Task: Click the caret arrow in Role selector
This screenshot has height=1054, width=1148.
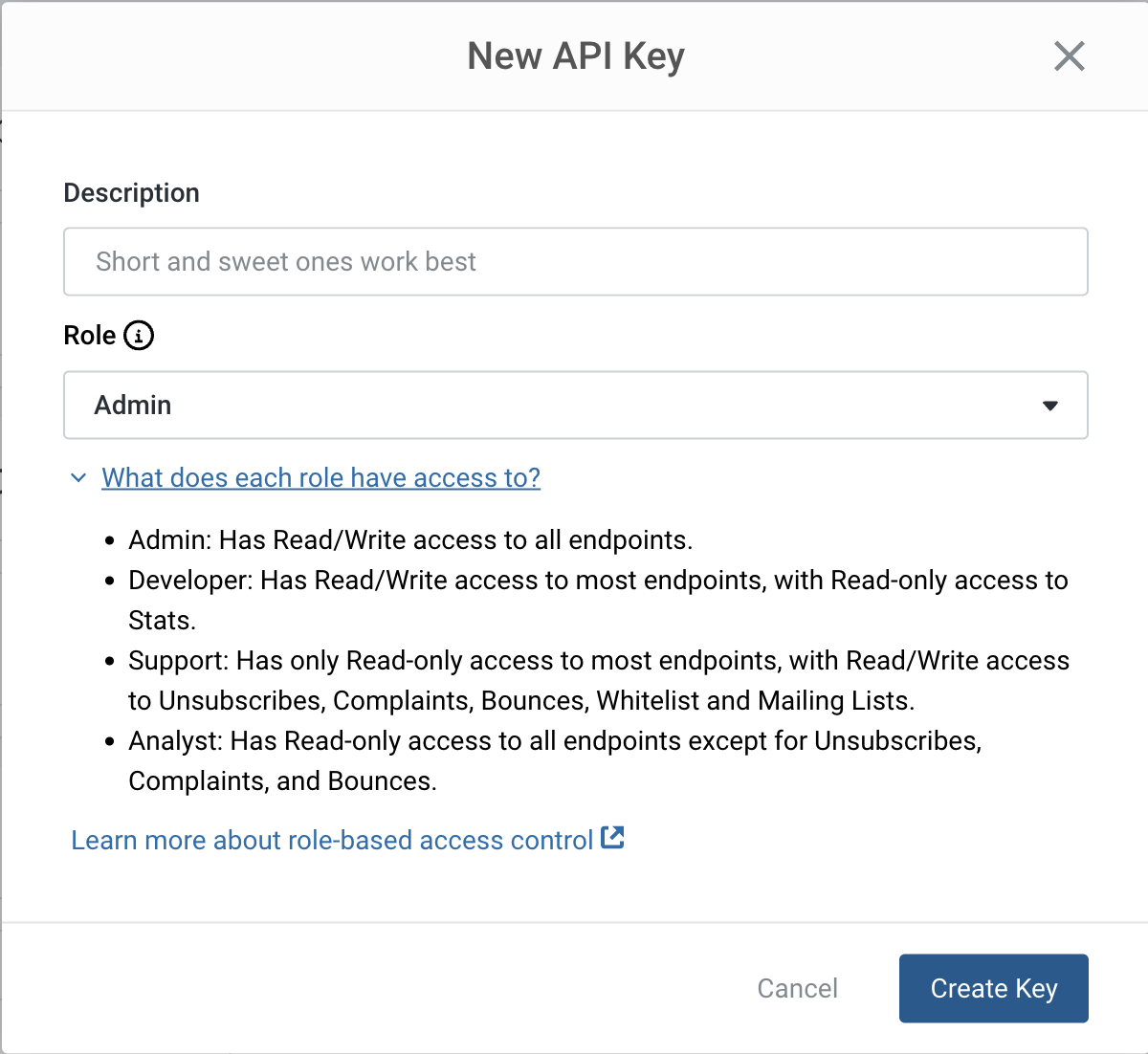Action: pos(1049,406)
